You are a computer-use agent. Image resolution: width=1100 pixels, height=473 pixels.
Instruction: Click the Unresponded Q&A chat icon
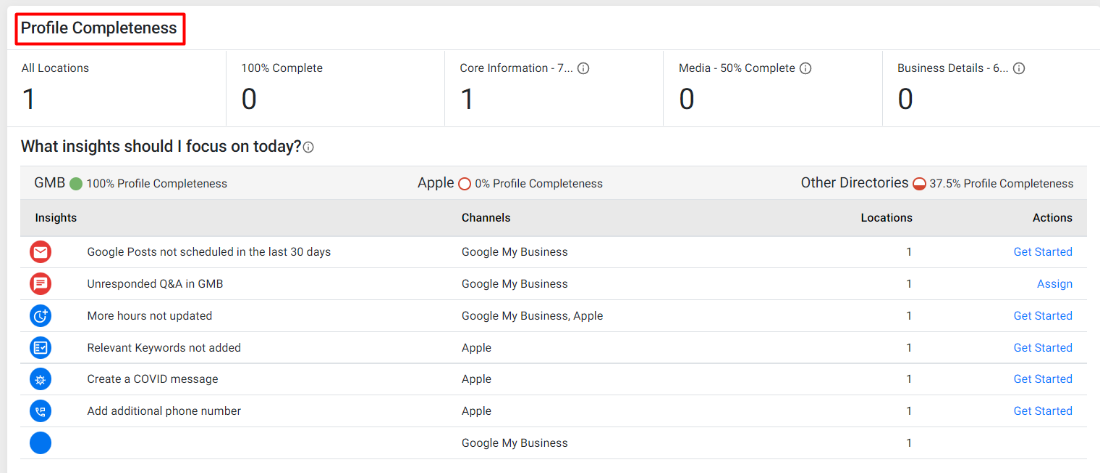pos(41,284)
